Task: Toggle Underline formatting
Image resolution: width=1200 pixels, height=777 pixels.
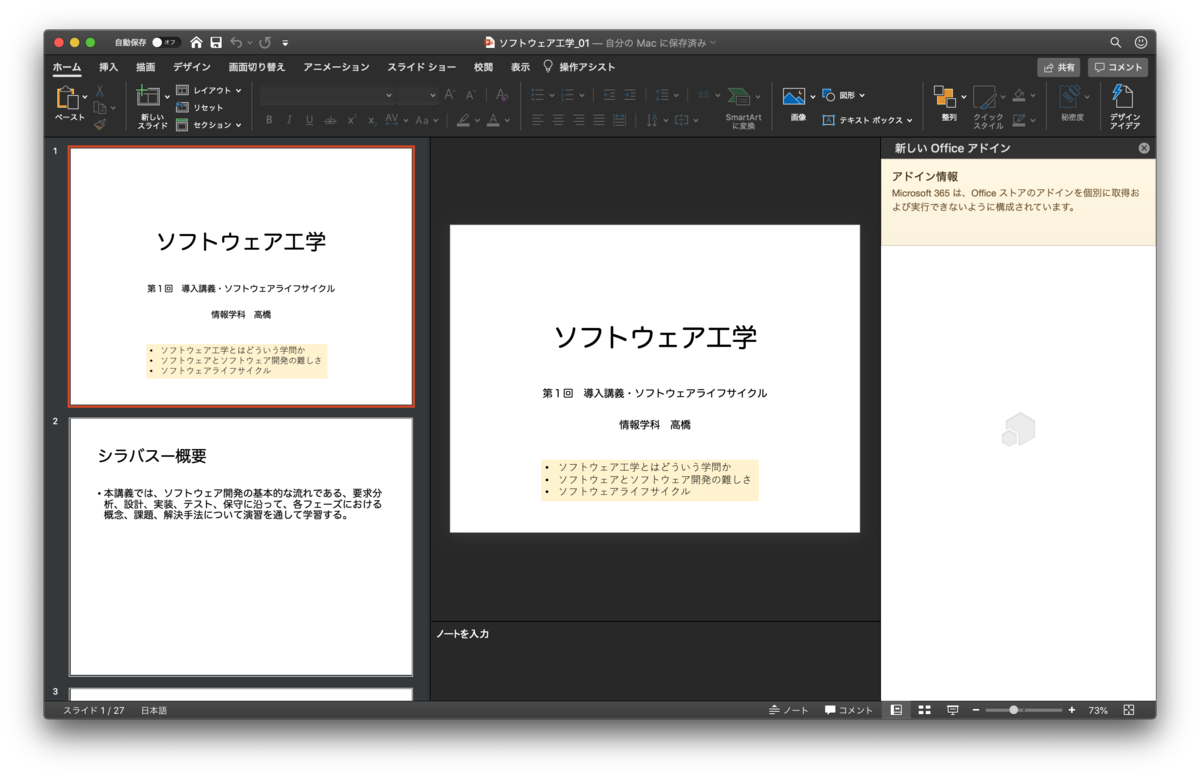Action: pyautogui.click(x=309, y=120)
